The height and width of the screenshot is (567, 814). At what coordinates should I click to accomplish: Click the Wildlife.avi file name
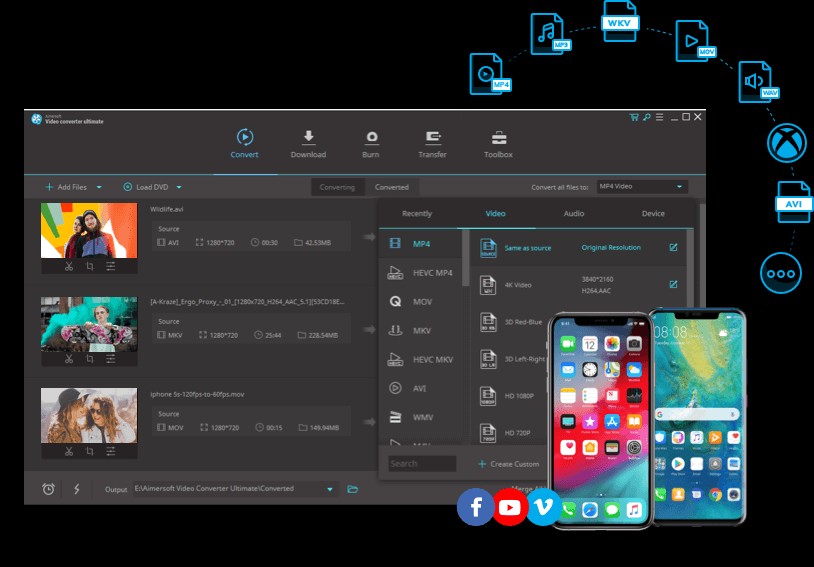coord(167,209)
